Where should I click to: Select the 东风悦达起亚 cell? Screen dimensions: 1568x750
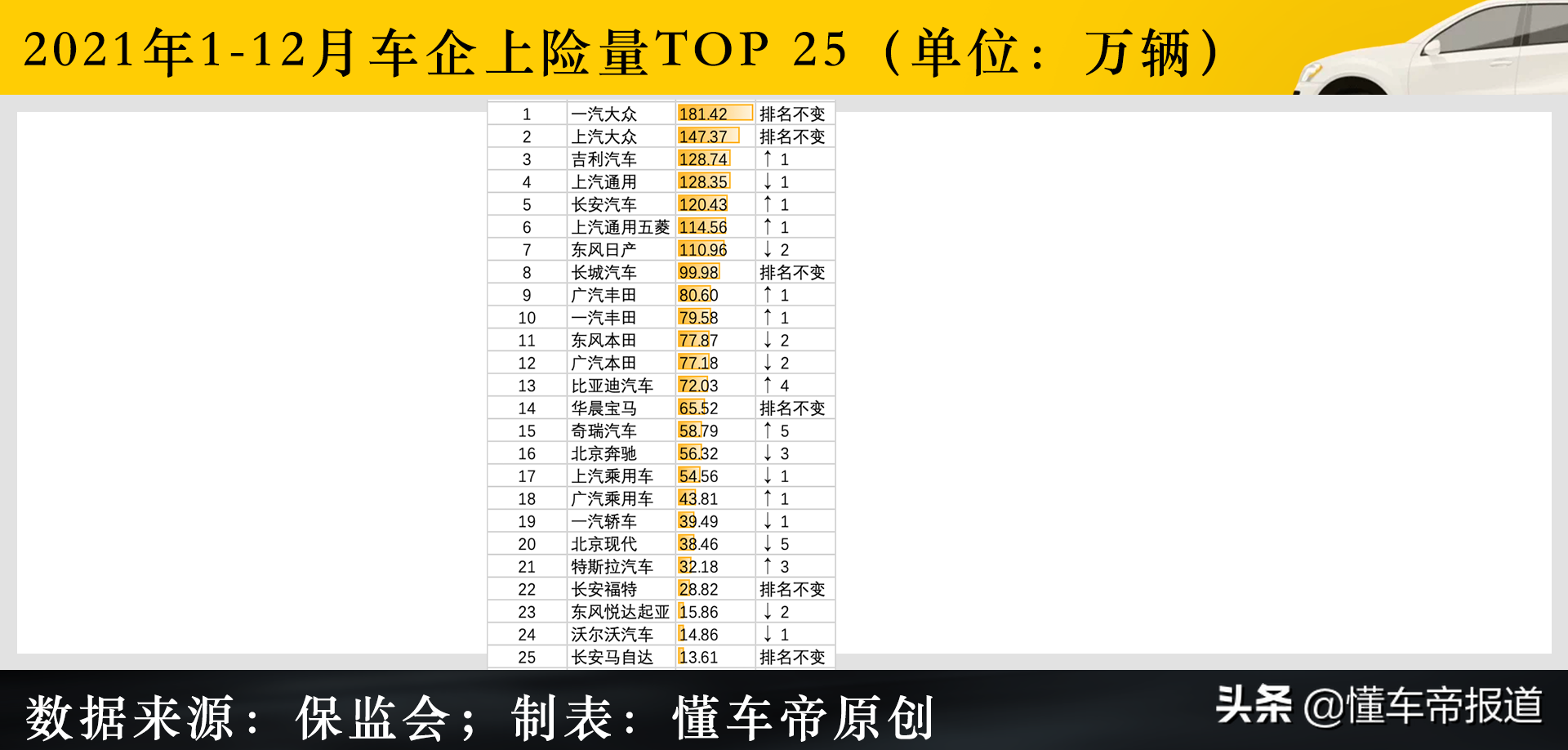pos(620,612)
